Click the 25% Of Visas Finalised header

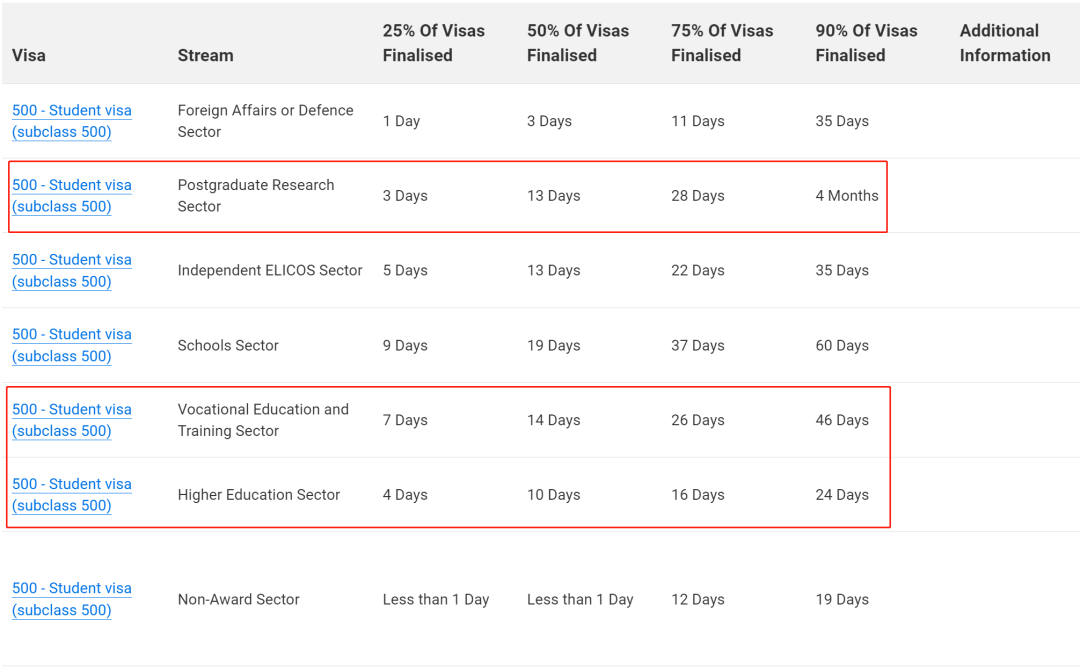(434, 43)
